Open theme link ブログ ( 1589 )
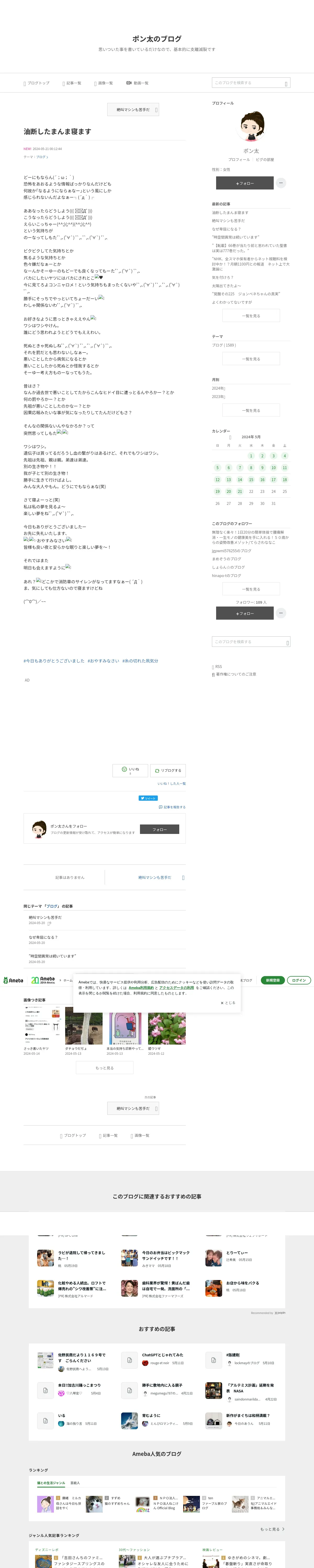This screenshot has width=314, height=1568. 224,345
